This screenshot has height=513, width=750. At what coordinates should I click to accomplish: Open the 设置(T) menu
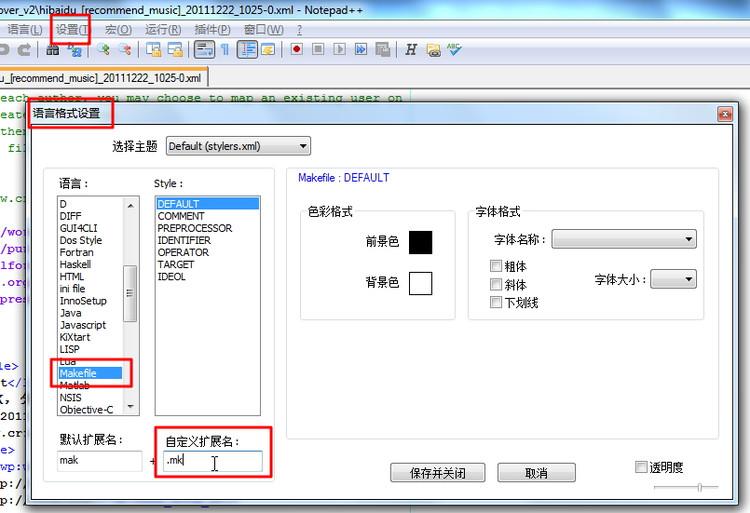72,30
